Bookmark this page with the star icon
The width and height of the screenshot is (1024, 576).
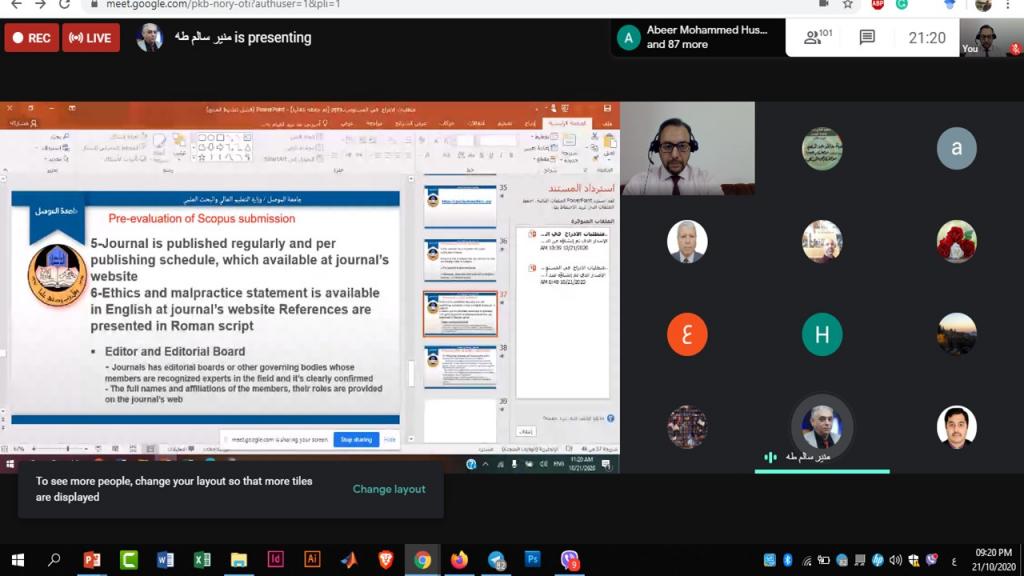848,4
